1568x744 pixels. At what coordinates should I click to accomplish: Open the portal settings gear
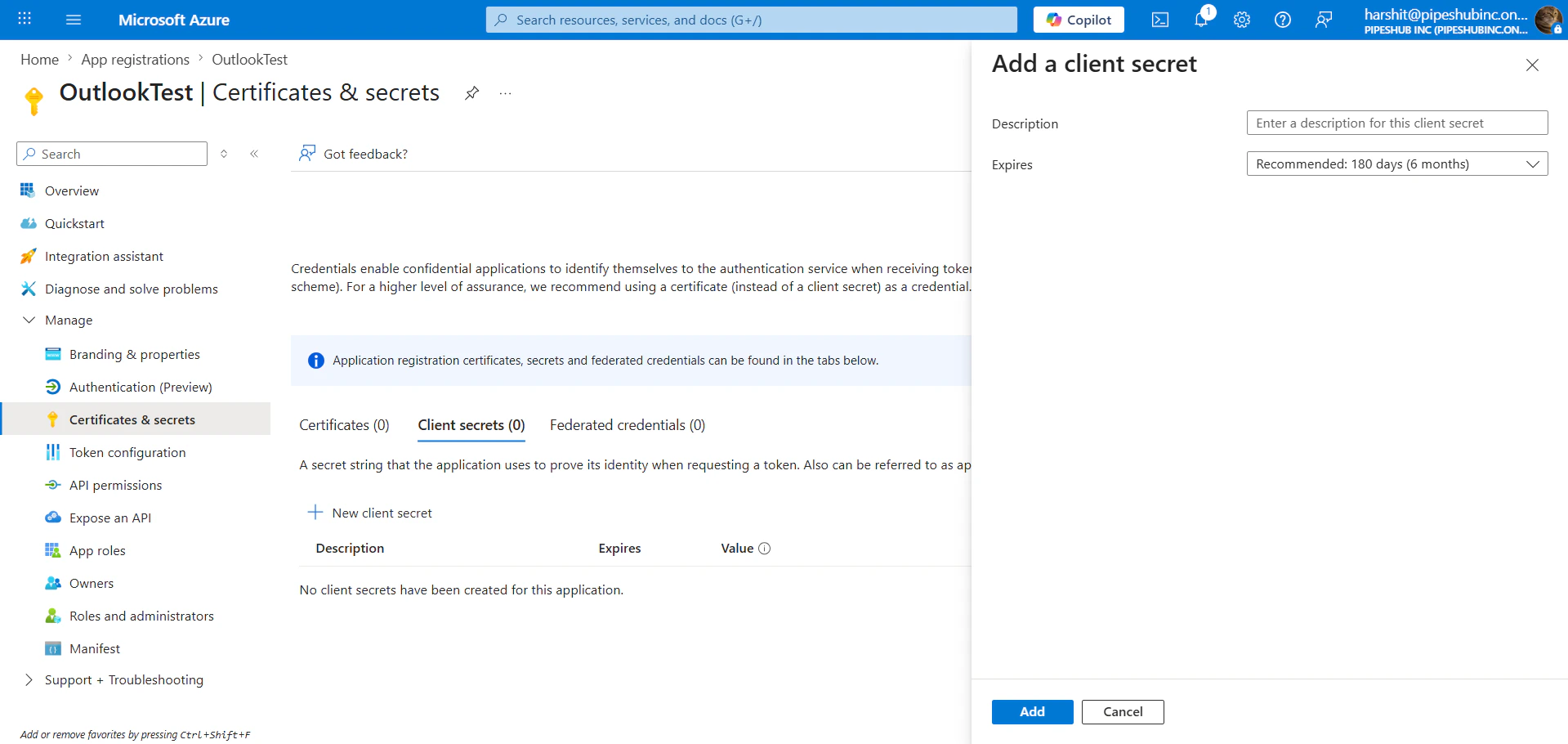(1241, 19)
